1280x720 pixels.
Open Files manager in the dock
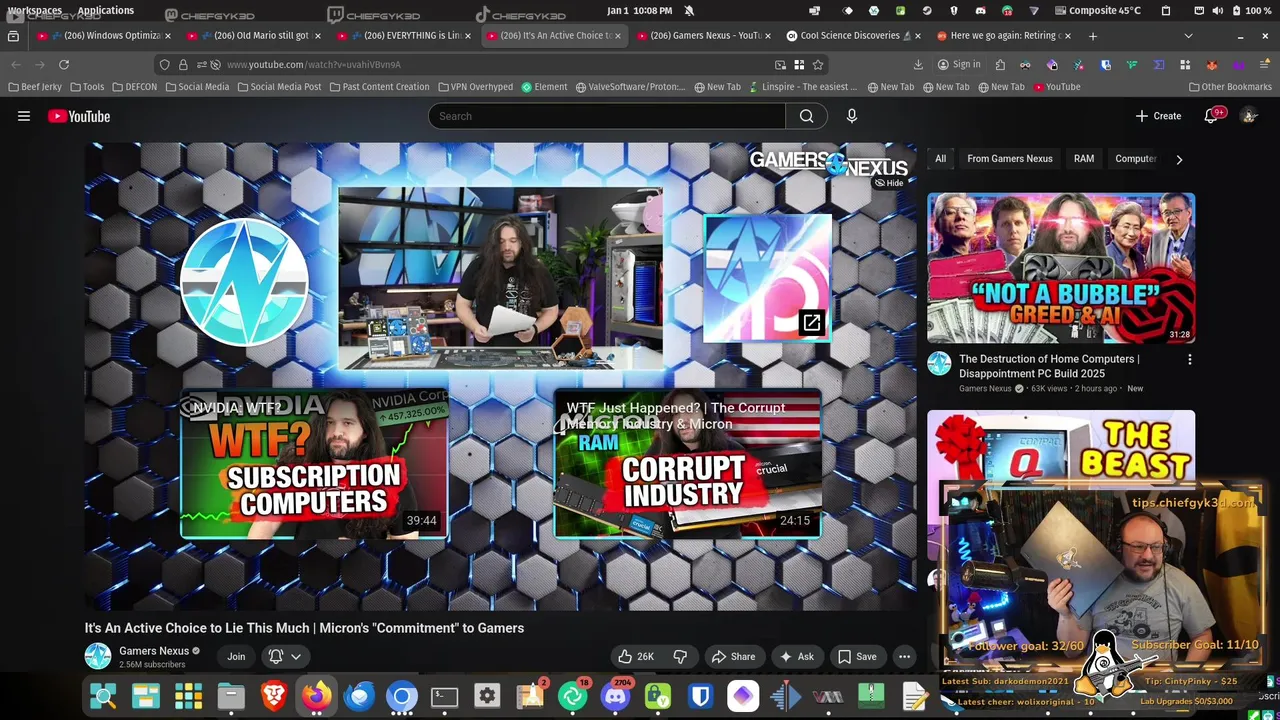(x=231, y=696)
